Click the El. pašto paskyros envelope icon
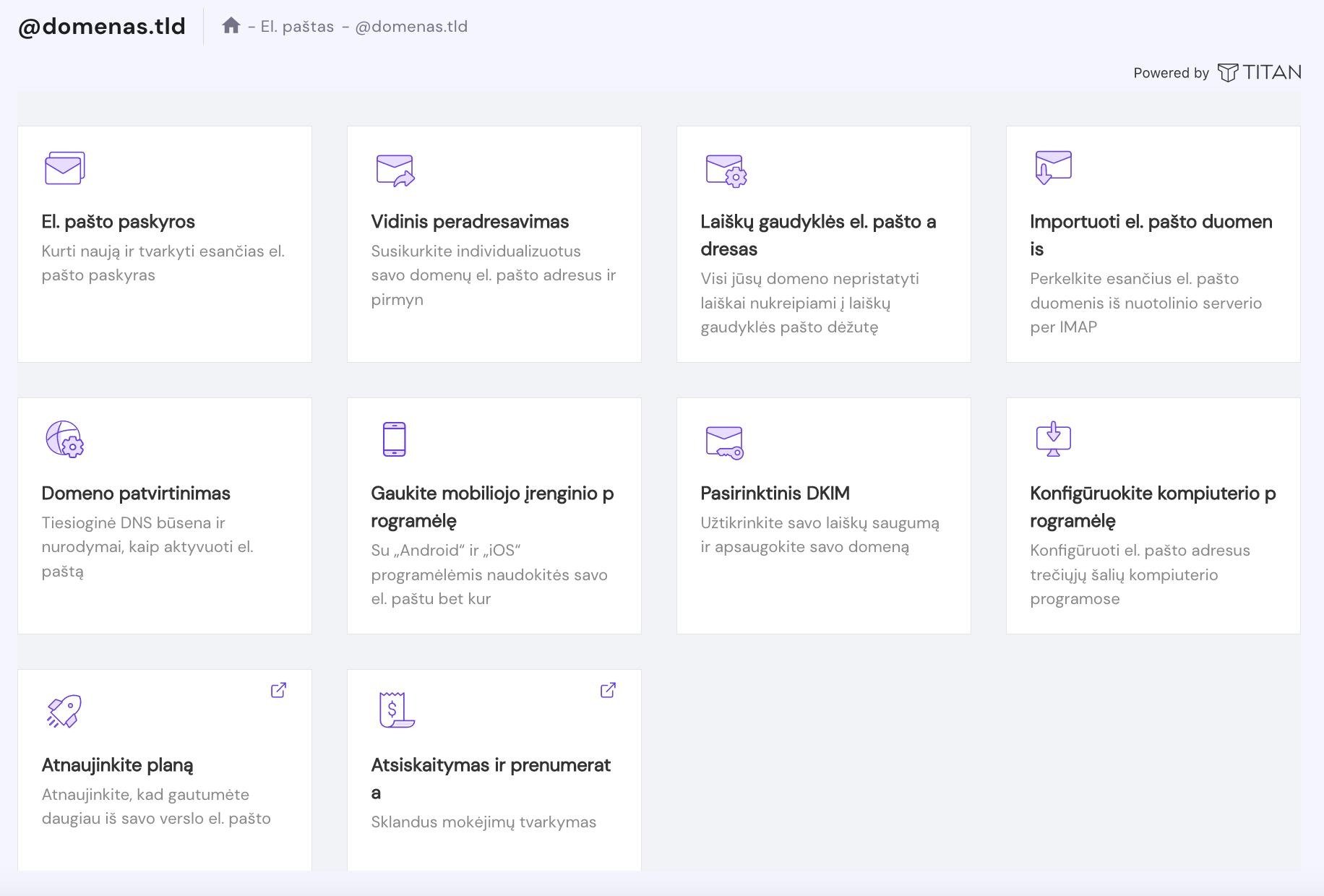The width and height of the screenshot is (1324, 896). (64, 168)
